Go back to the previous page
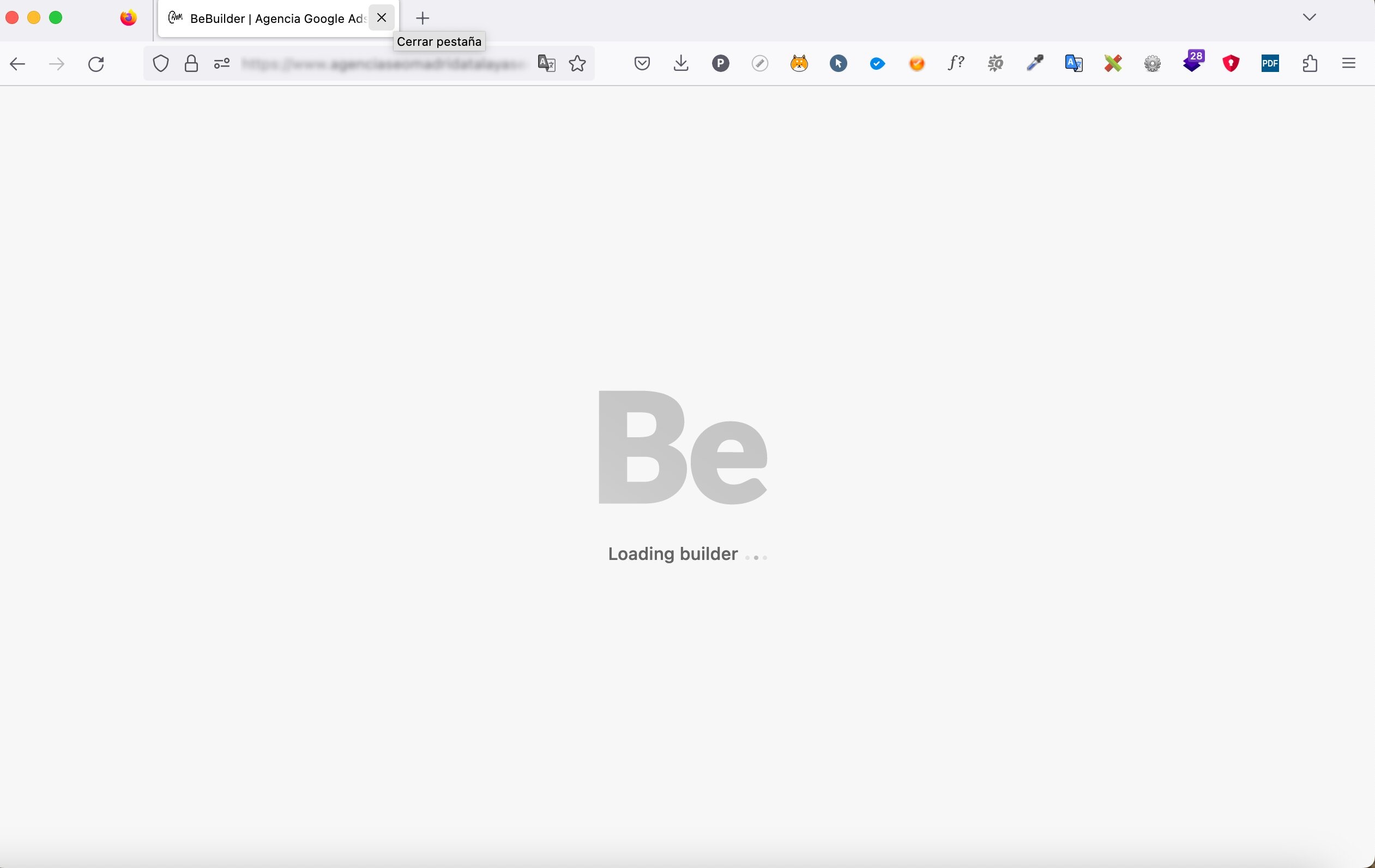Screen dimensions: 1375x868 [17, 63]
